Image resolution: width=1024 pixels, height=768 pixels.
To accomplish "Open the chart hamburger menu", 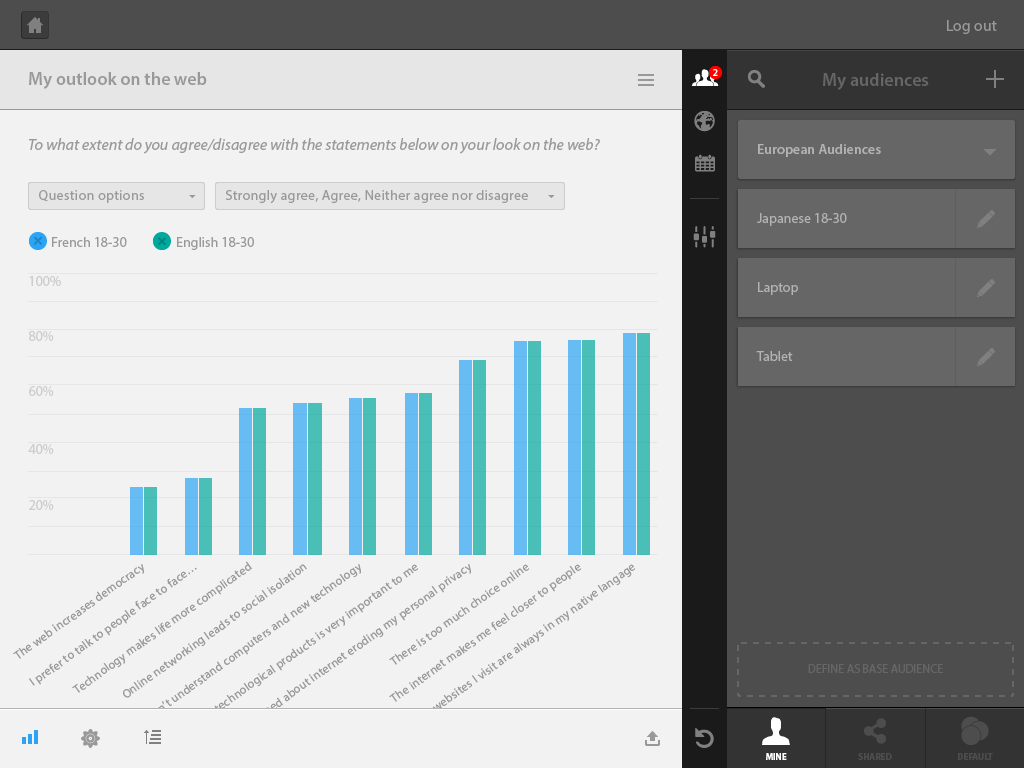I will pos(645,80).
